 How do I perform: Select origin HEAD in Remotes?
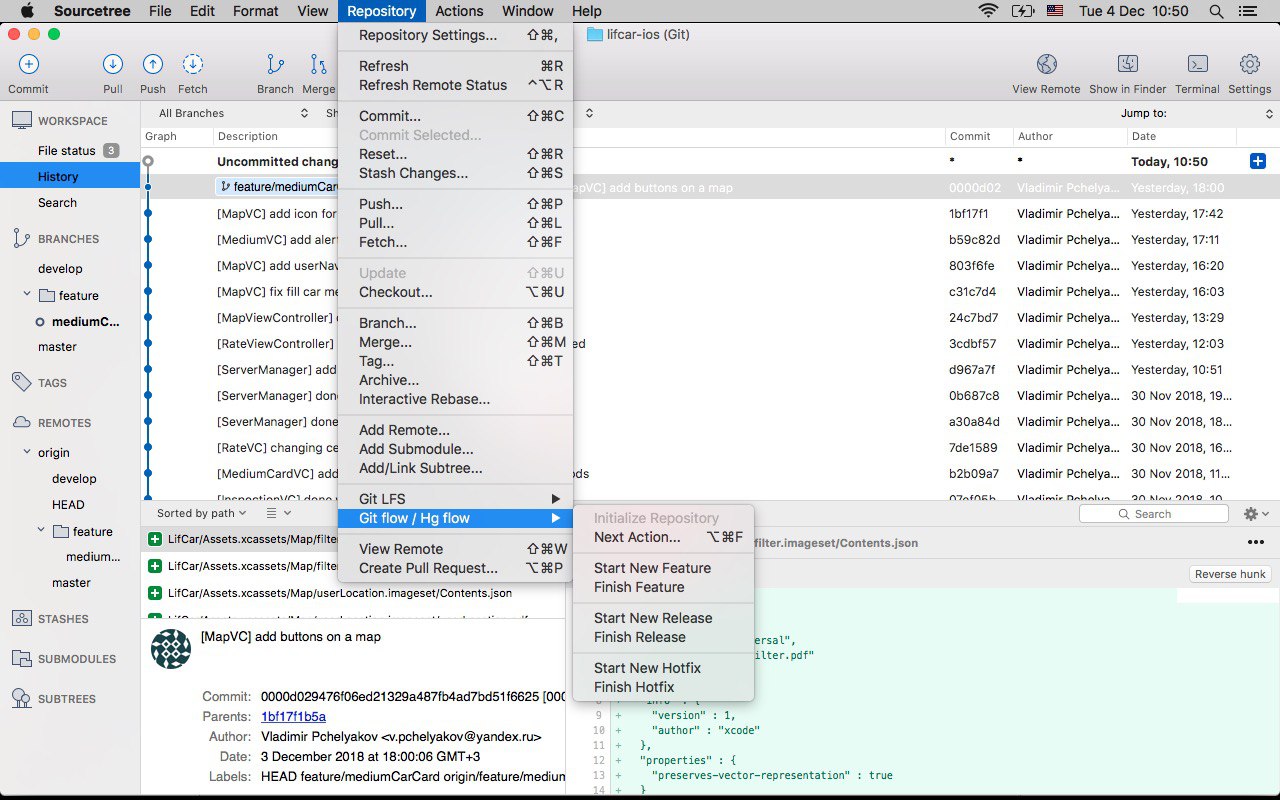coord(68,505)
